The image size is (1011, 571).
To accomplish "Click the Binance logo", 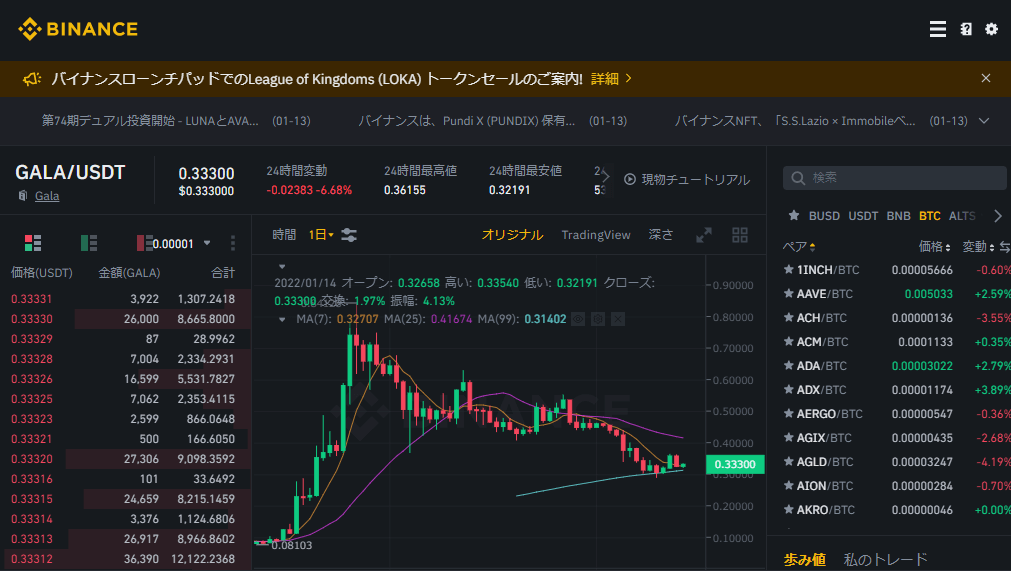I will [x=78, y=29].
